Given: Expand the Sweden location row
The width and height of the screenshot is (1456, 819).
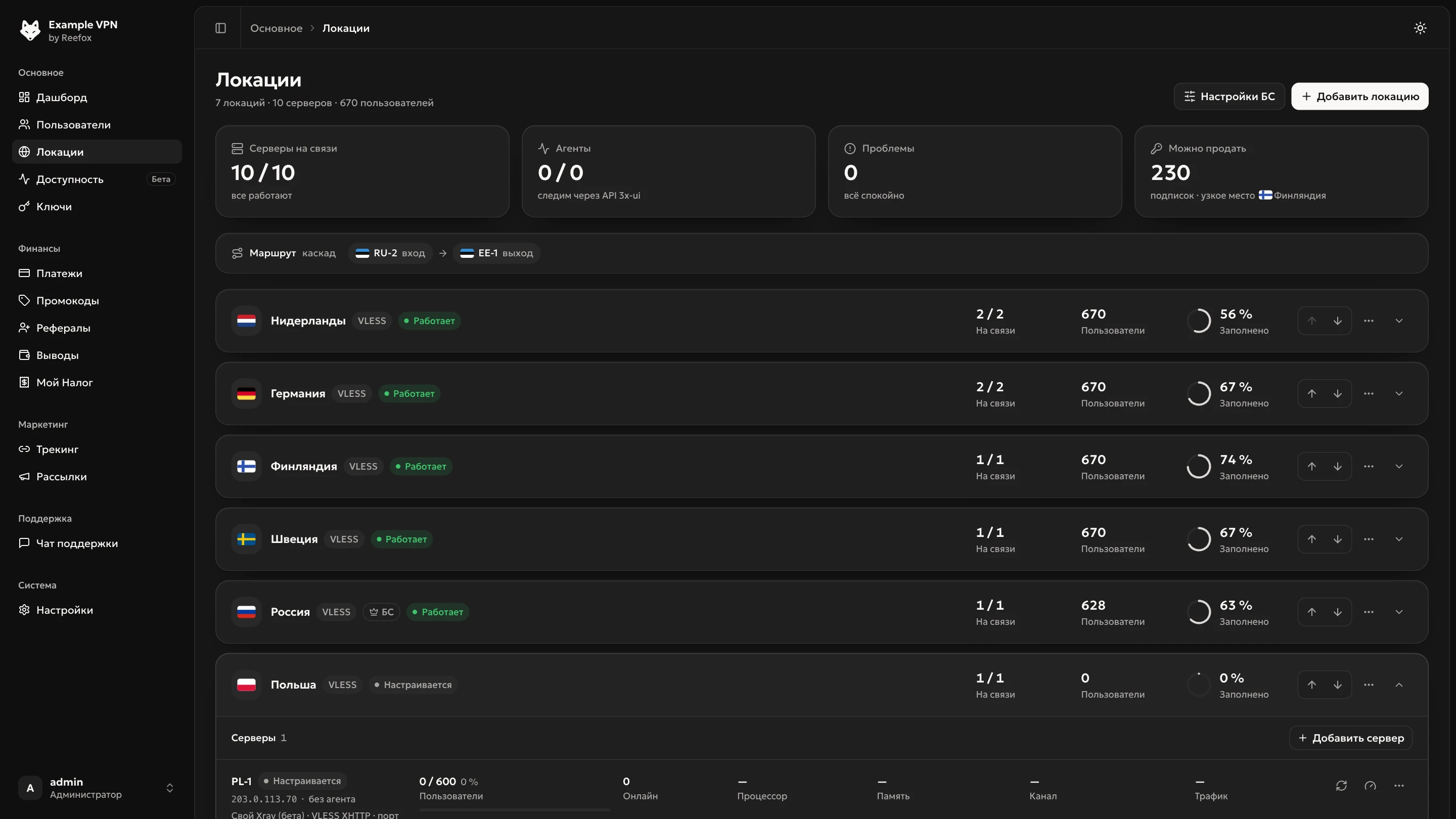Looking at the screenshot, I should pos(1399,539).
